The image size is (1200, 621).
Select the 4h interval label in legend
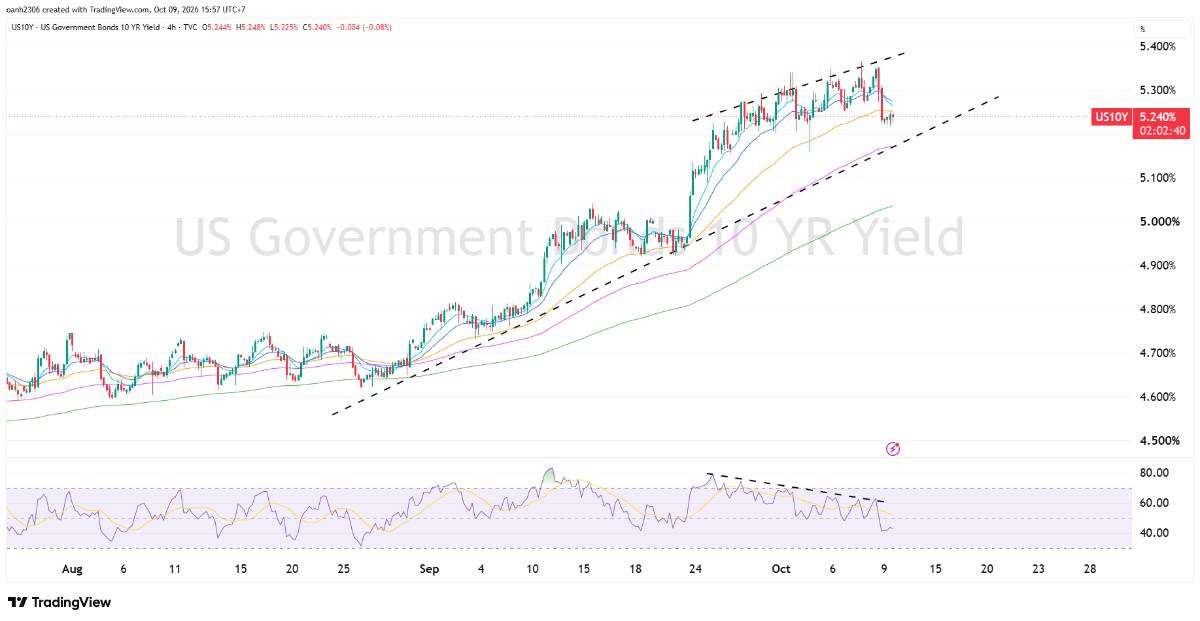pos(170,27)
